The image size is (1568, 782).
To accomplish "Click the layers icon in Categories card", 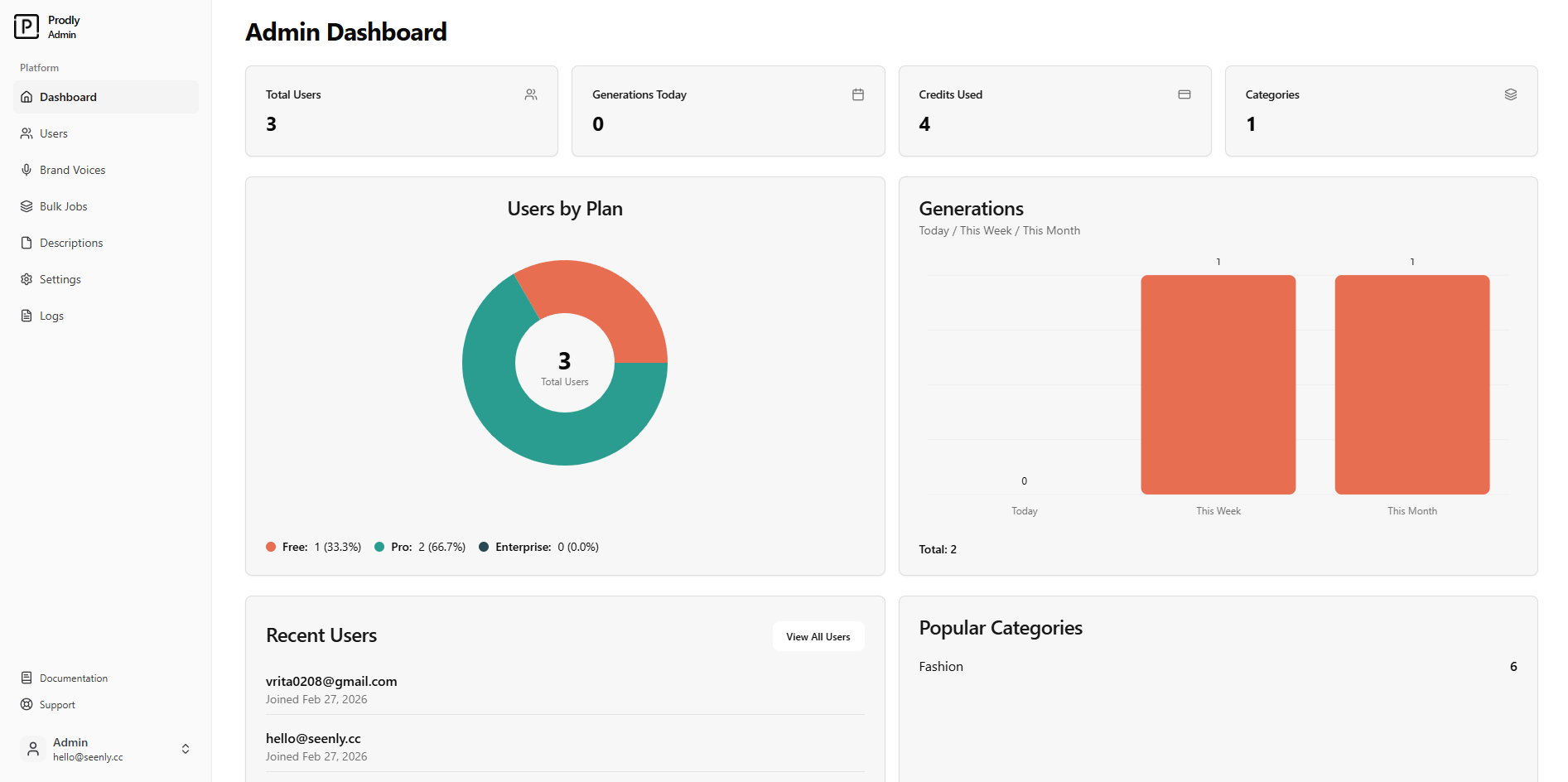I will [1510, 95].
